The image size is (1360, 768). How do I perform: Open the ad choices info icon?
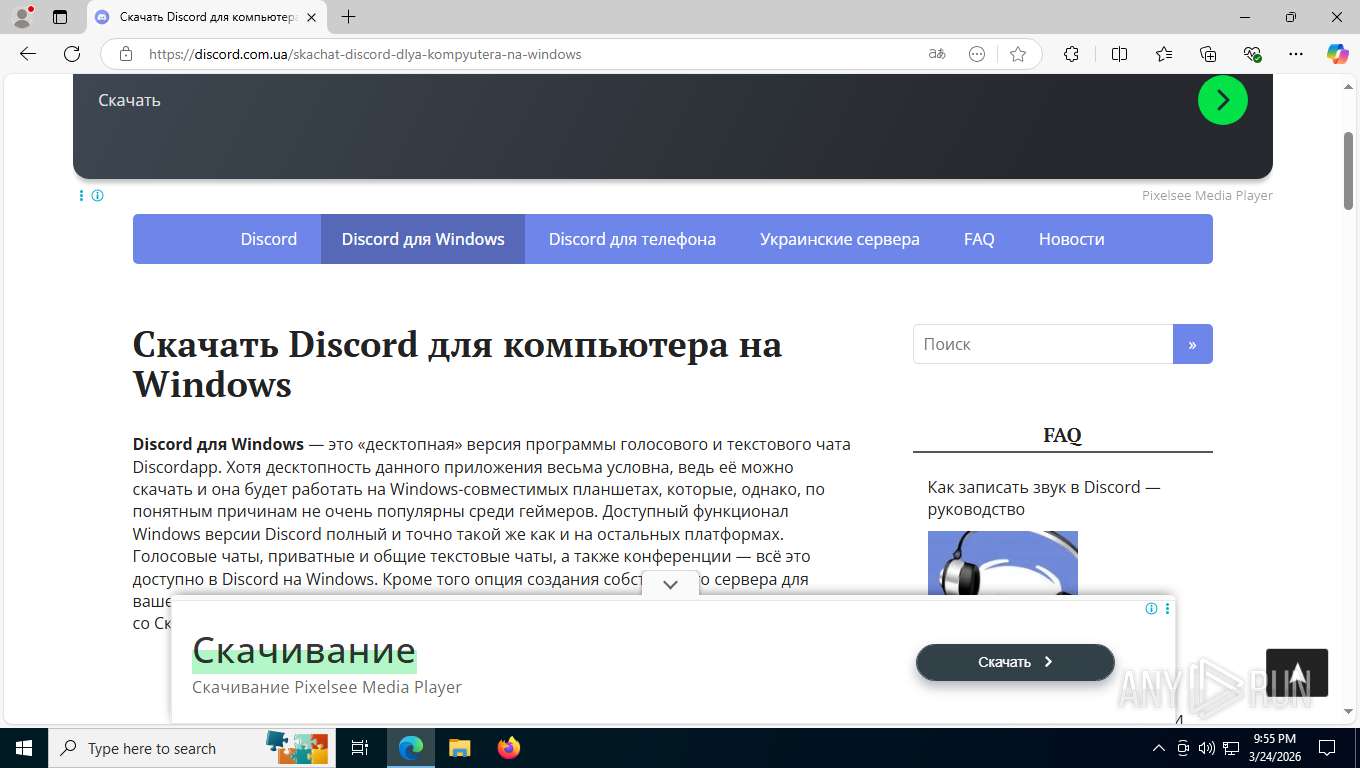tap(97, 195)
